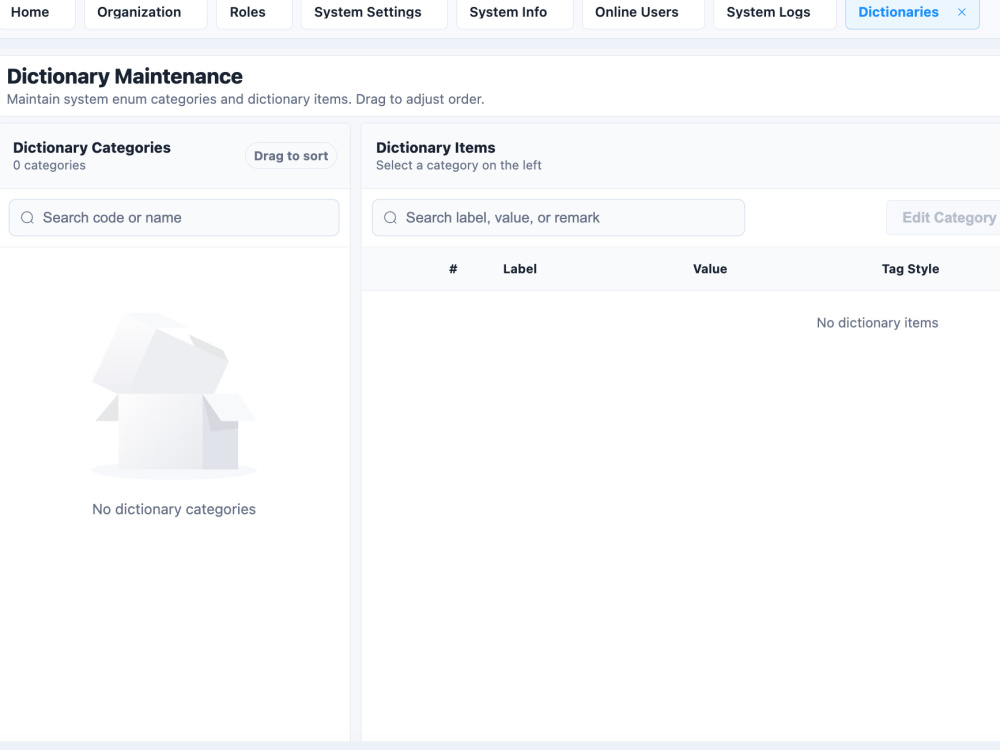Click the empty box illustration
Image resolution: width=1000 pixels, height=750 pixels.
click(x=174, y=395)
